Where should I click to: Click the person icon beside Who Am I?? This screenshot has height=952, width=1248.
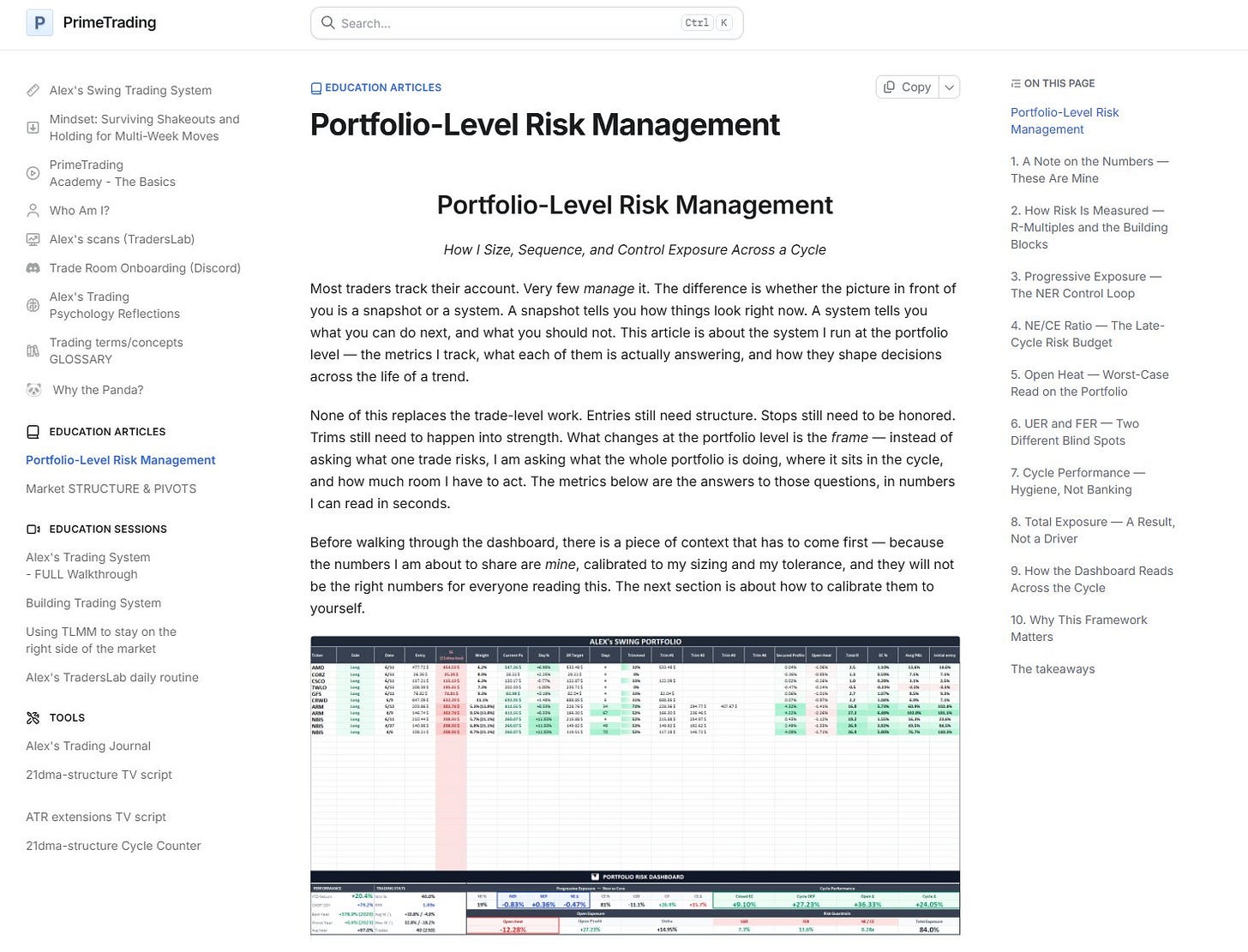[x=33, y=210]
